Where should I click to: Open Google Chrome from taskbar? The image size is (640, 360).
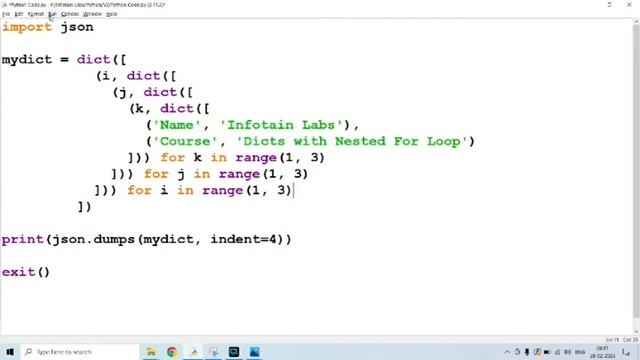172,352
